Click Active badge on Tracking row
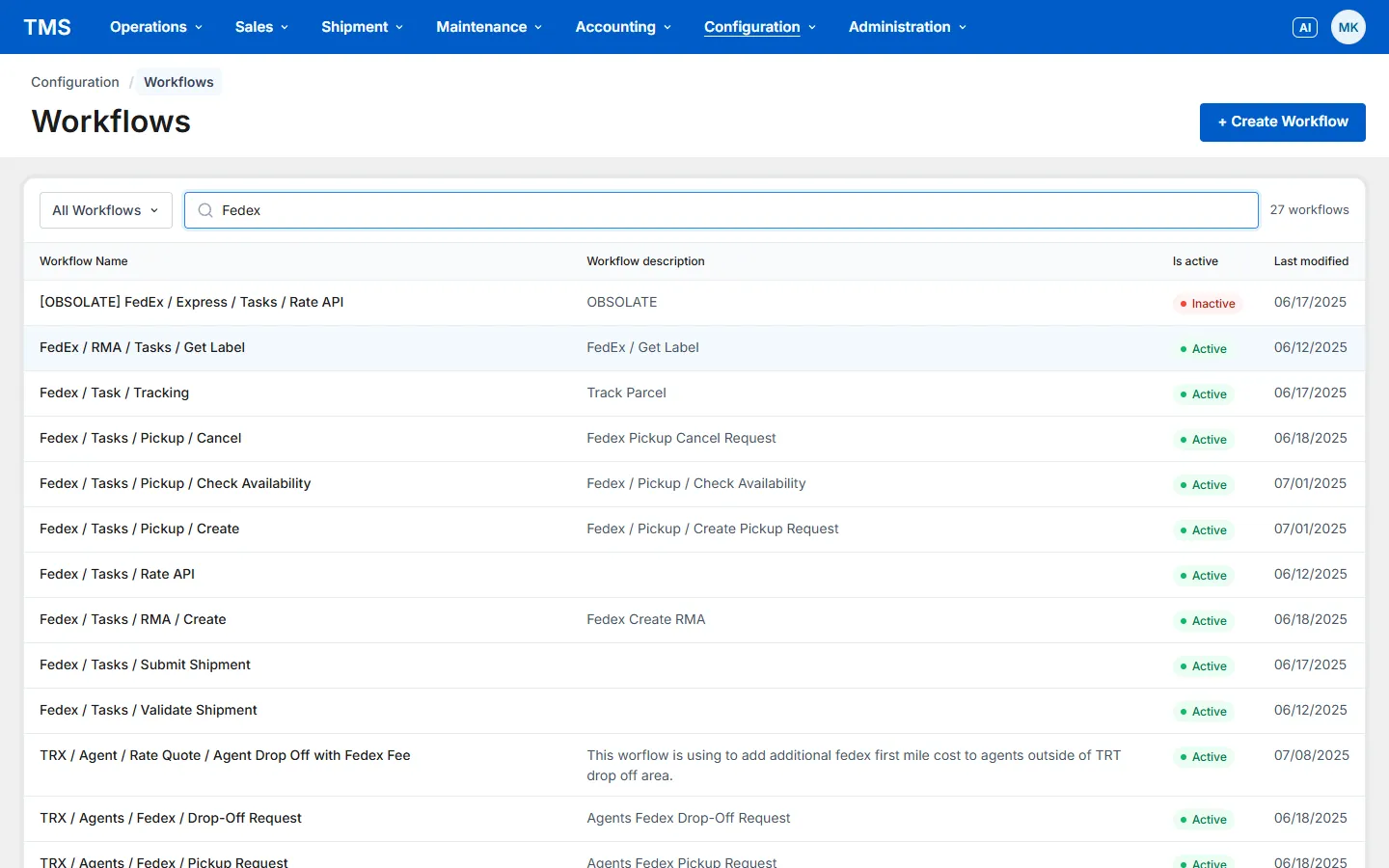Screen dimensions: 1389x868 (x=1203, y=394)
